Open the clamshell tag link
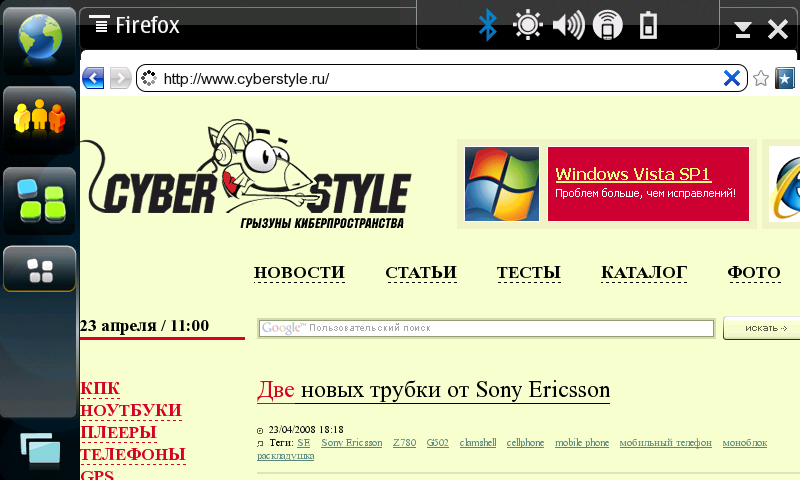800x480 pixels. point(478,443)
